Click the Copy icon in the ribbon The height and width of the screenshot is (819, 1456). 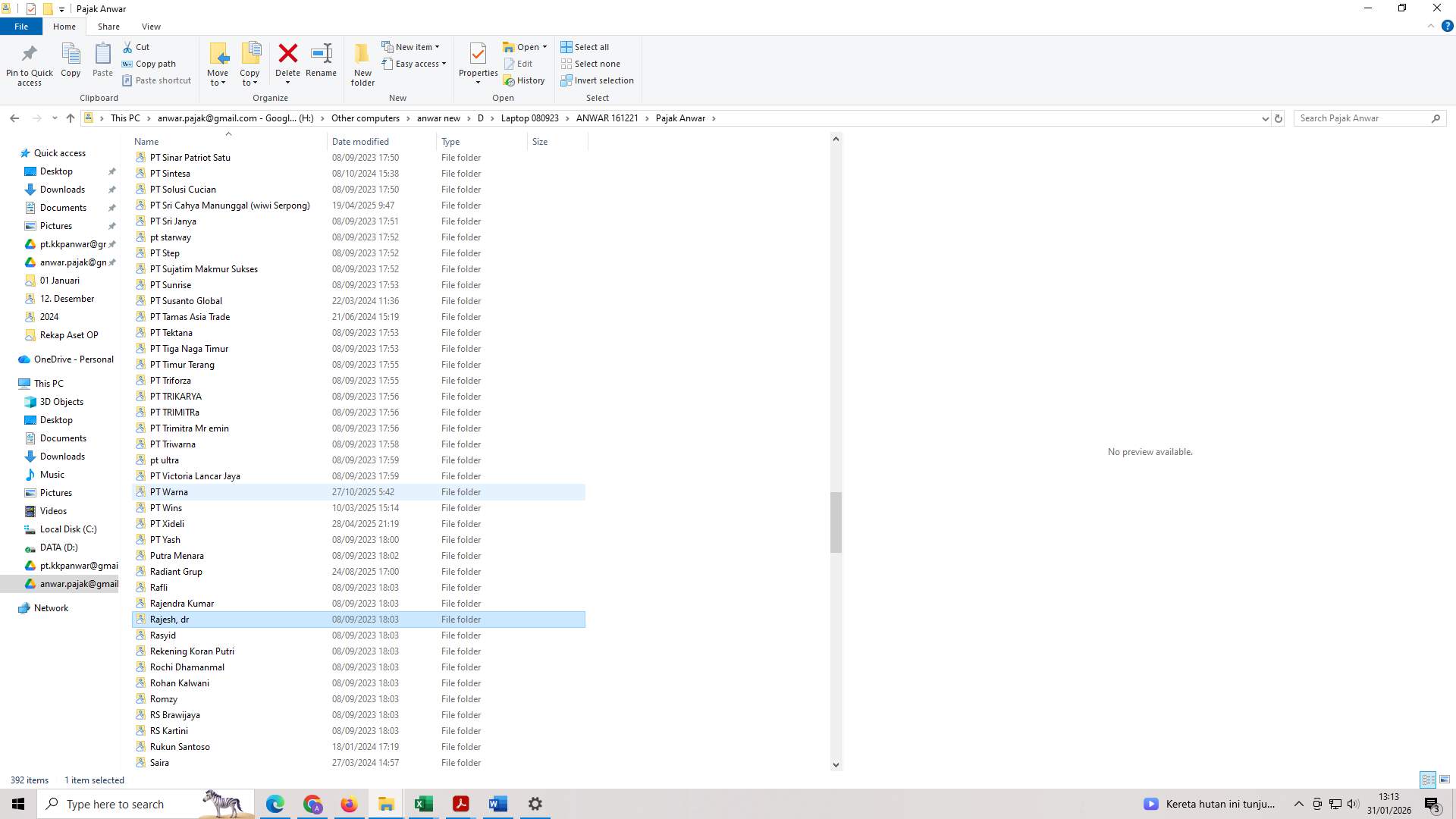pos(70,61)
